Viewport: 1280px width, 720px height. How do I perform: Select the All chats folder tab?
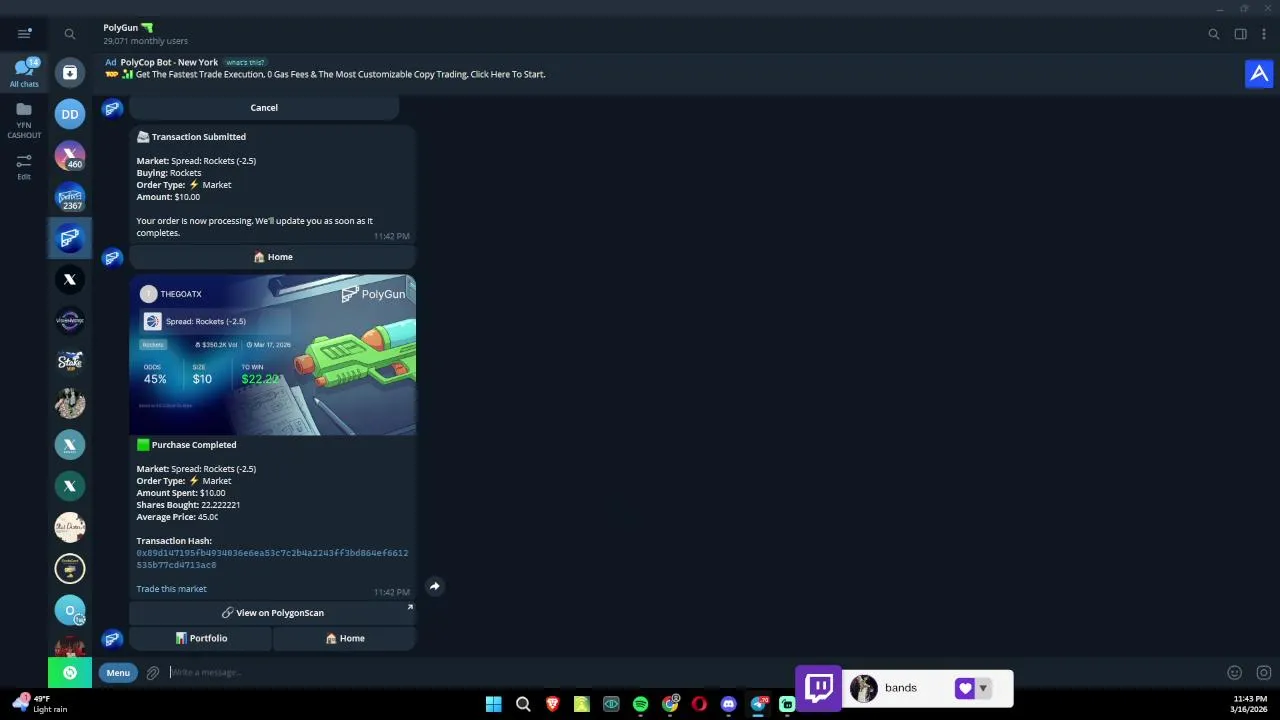click(x=24, y=73)
